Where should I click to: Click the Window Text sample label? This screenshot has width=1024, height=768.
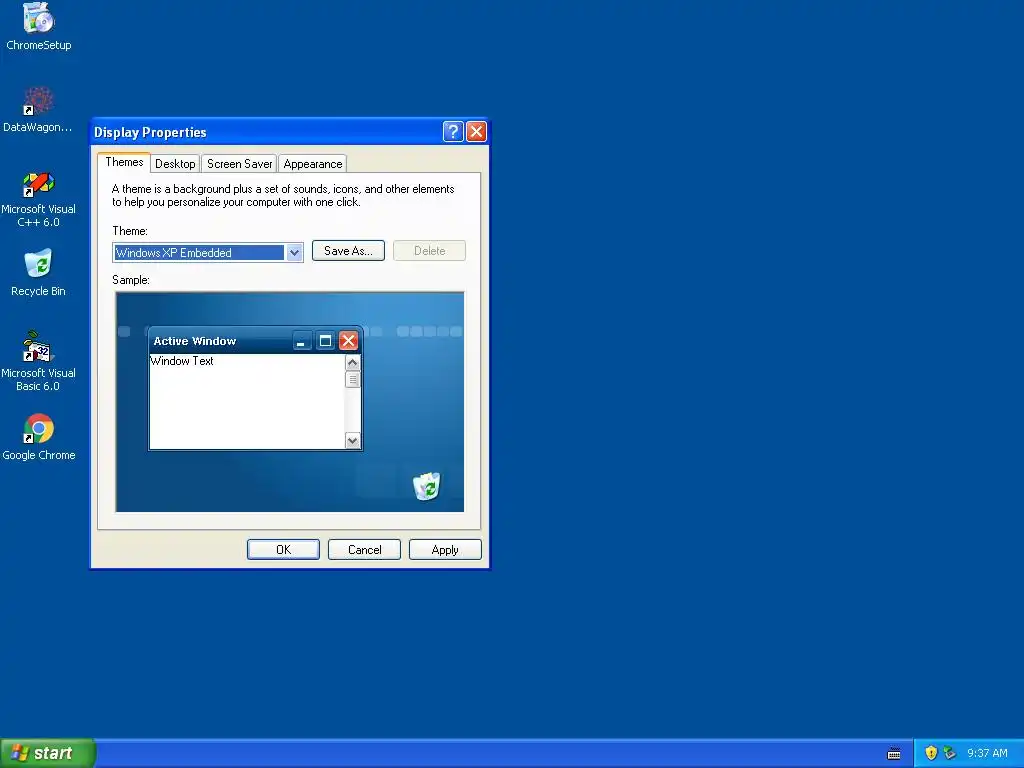(x=182, y=360)
